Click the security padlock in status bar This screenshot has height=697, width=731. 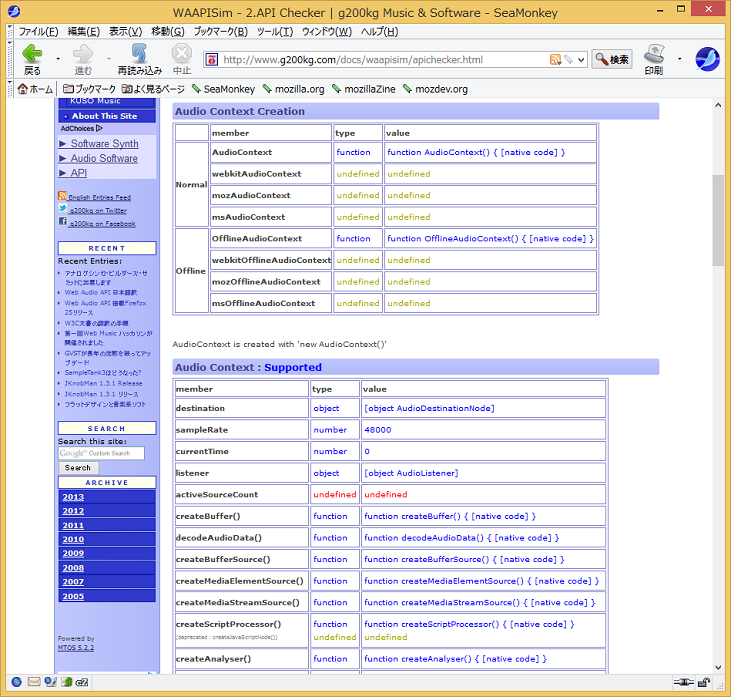[x=705, y=683]
